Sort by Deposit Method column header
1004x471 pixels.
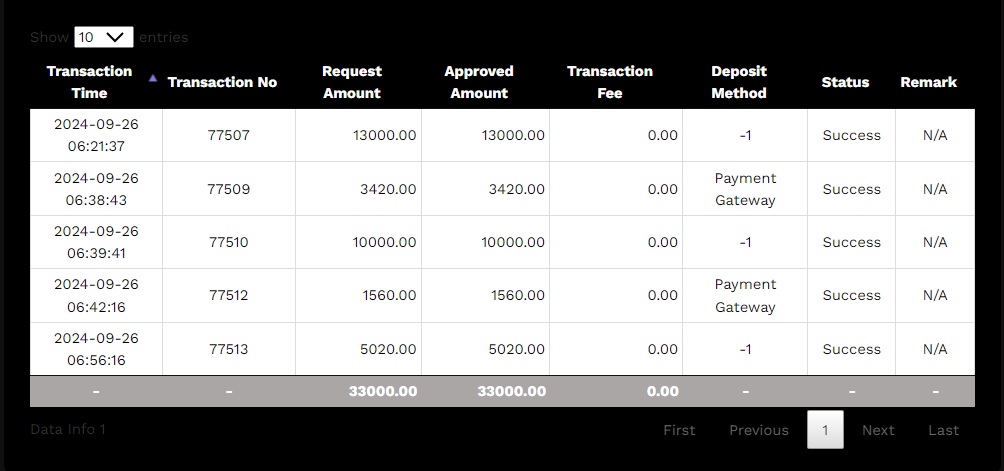(739, 82)
